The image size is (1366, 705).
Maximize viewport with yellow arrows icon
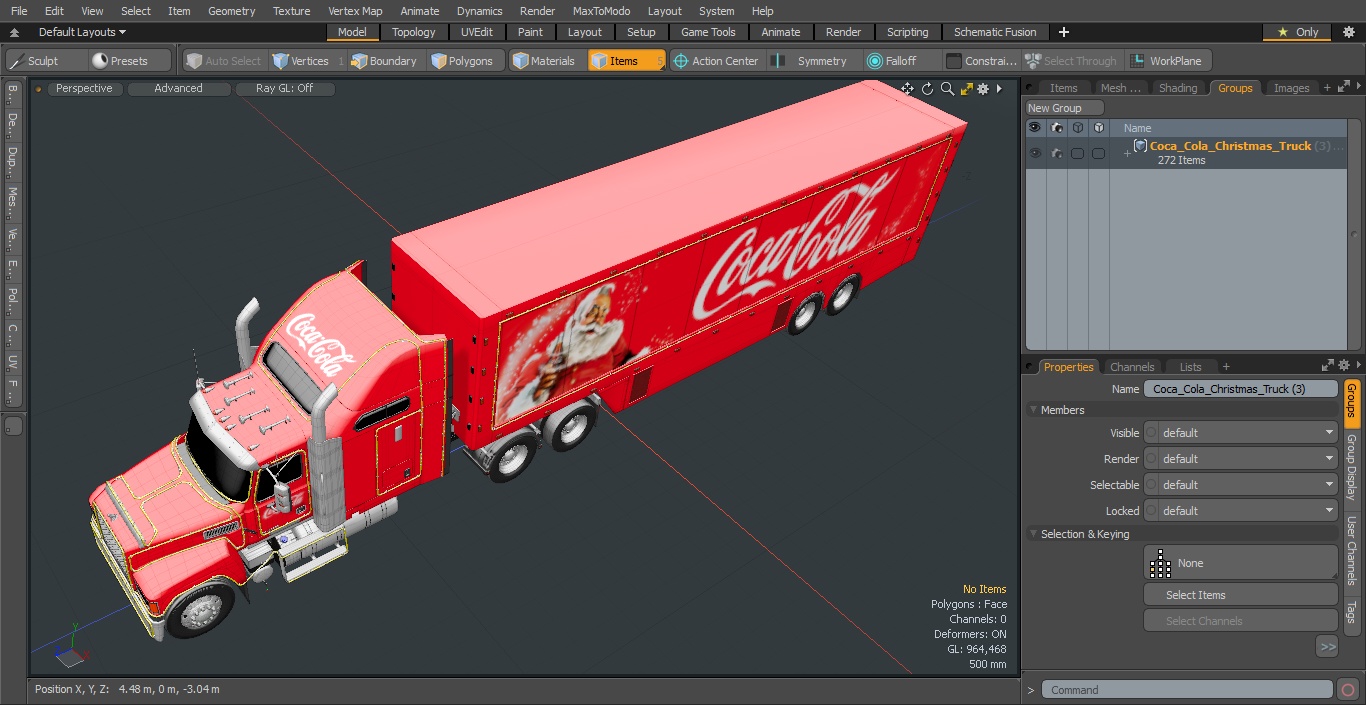tap(966, 89)
